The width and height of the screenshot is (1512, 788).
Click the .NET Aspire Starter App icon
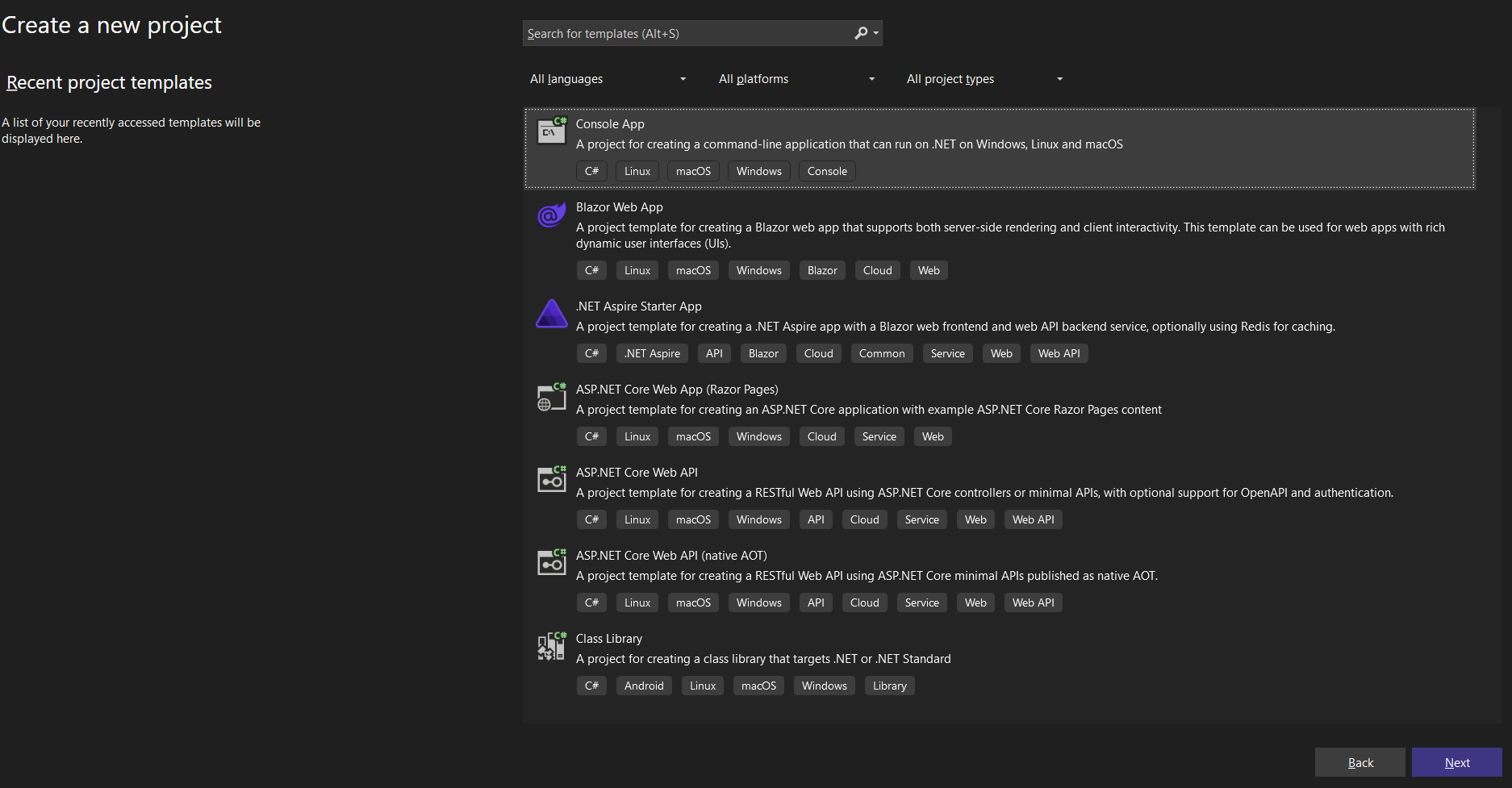pos(552,314)
